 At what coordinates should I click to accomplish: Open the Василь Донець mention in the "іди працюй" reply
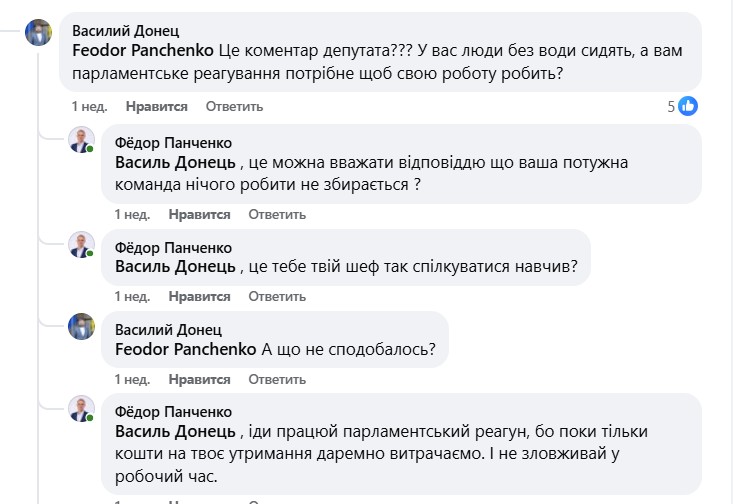(176, 431)
